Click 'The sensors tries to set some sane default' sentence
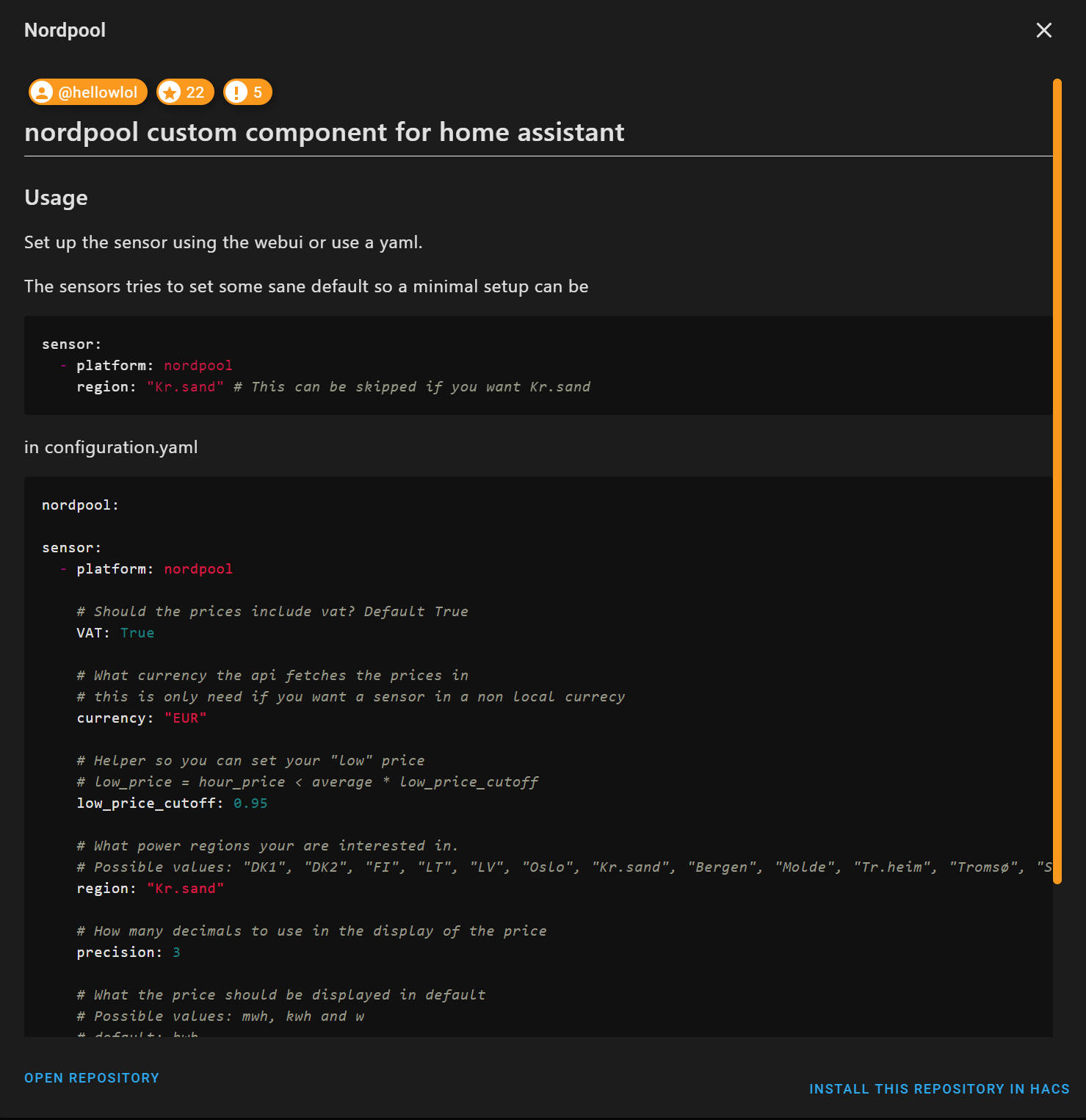Screen dimensions: 1086x1120 (306, 286)
